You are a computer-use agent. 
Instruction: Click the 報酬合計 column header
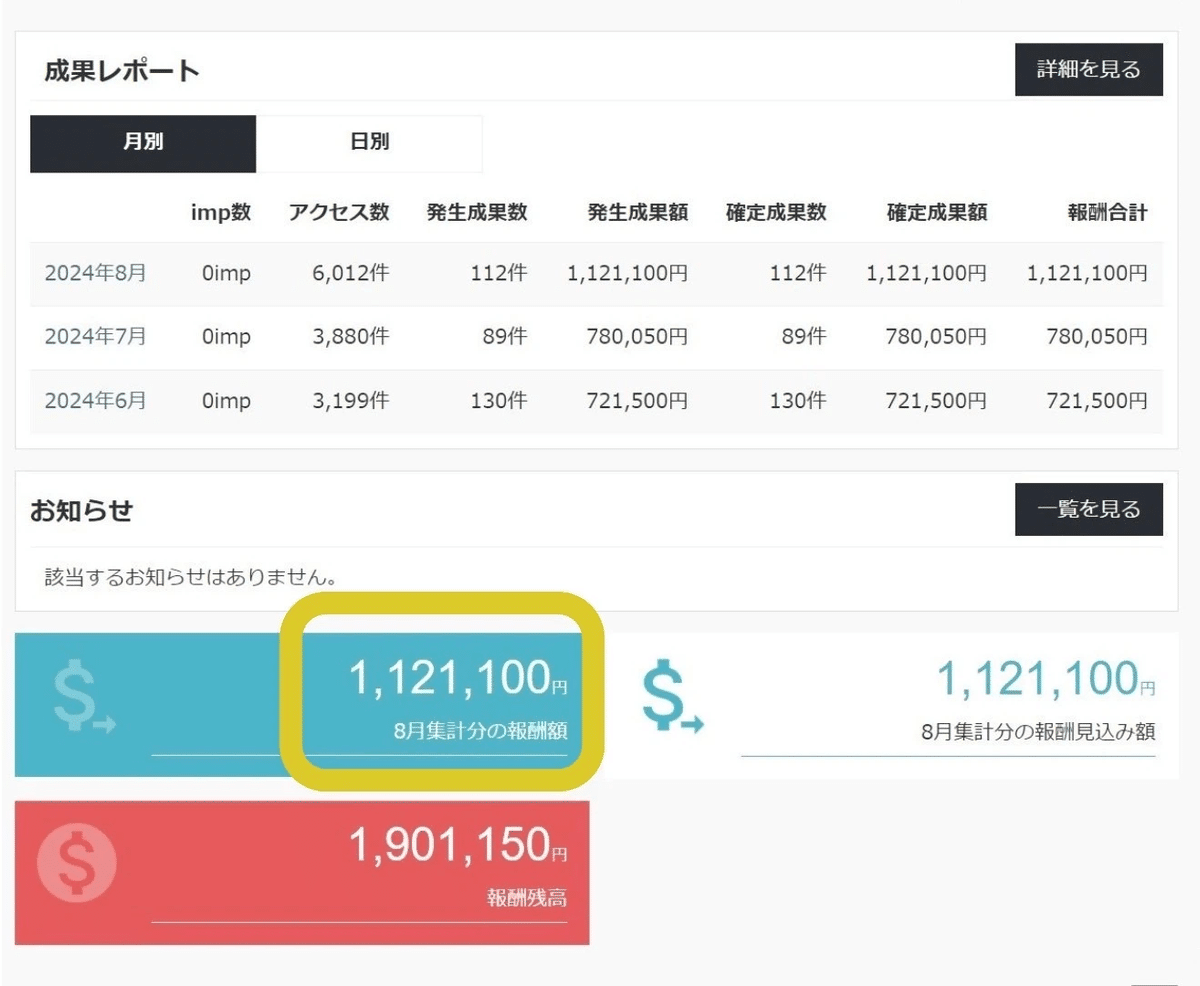[x=1107, y=212]
